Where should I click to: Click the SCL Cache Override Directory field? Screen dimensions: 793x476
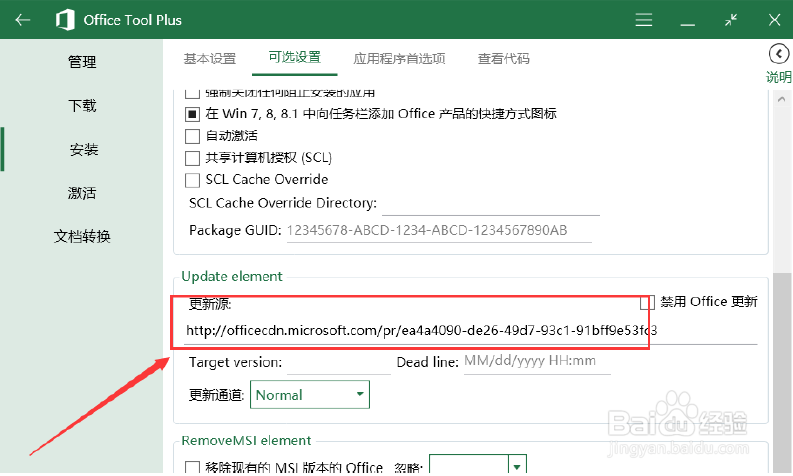coord(491,204)
